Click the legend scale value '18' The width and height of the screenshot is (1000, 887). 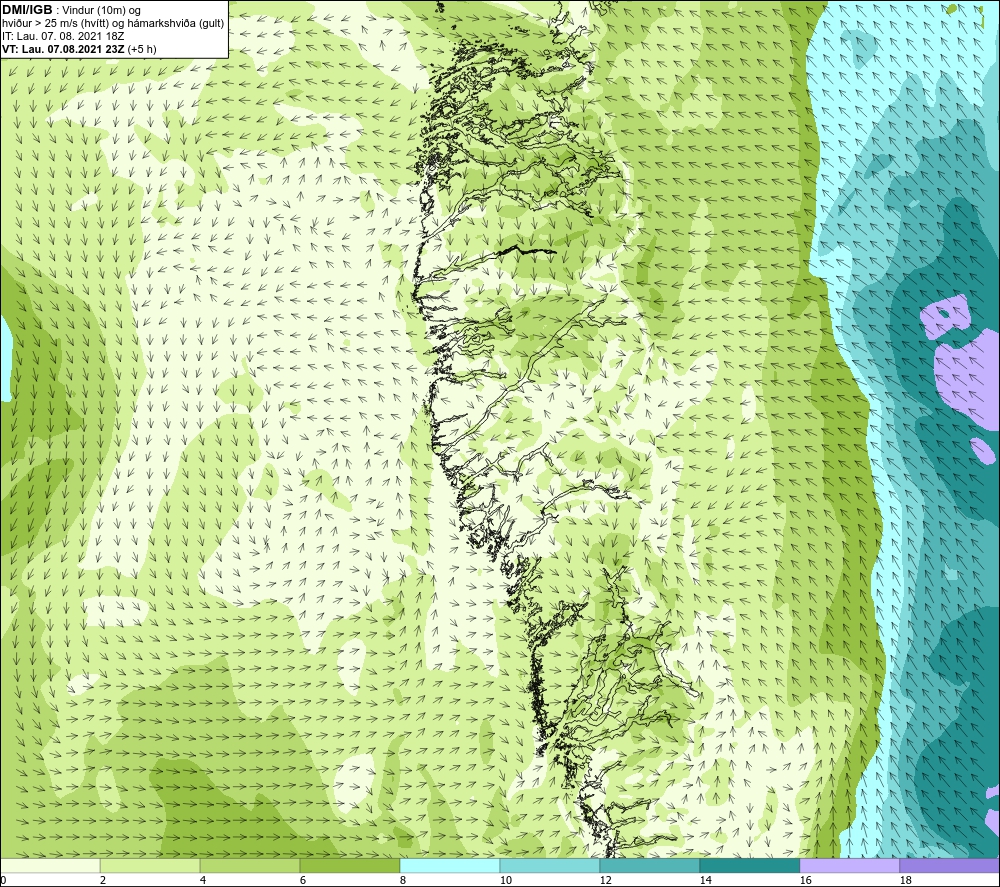[905, 880]
